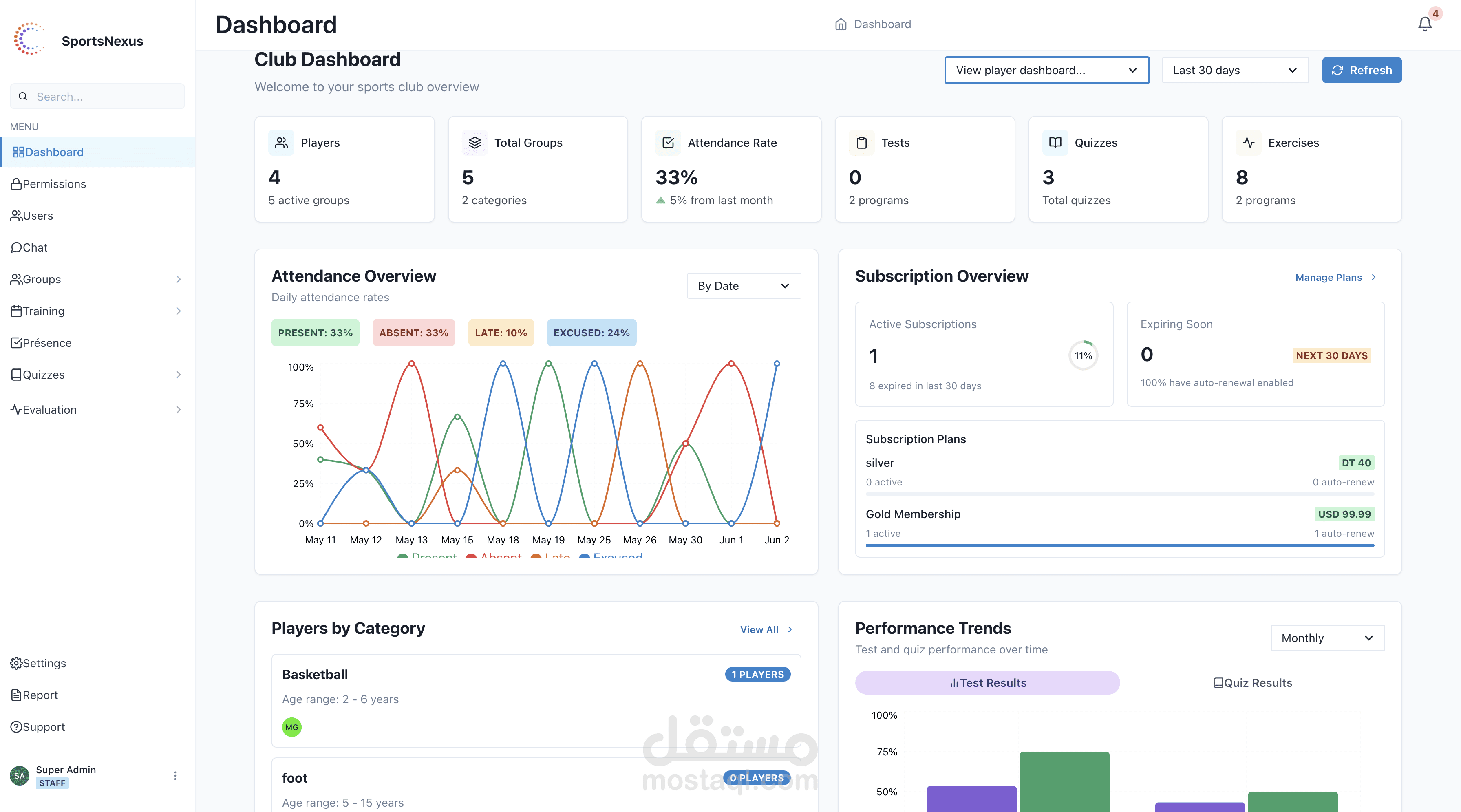This screenshot has width=1461, height=812.
Task: Click the Players card people icon
Action: tap(281, 142)
